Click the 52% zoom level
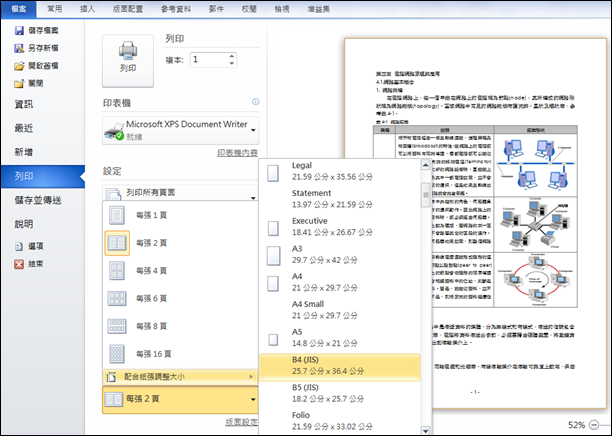 click(x=576, y=425)
